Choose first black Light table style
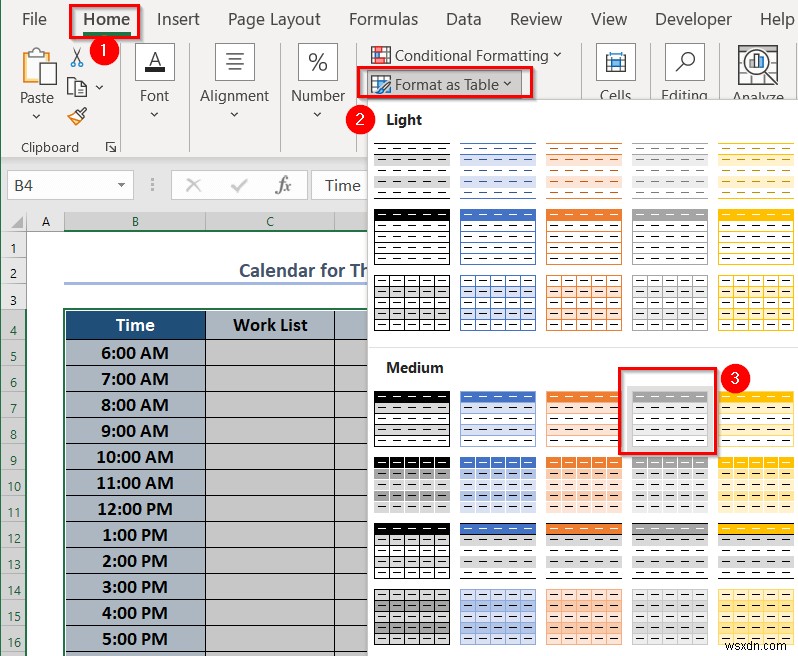 point(412,171)
